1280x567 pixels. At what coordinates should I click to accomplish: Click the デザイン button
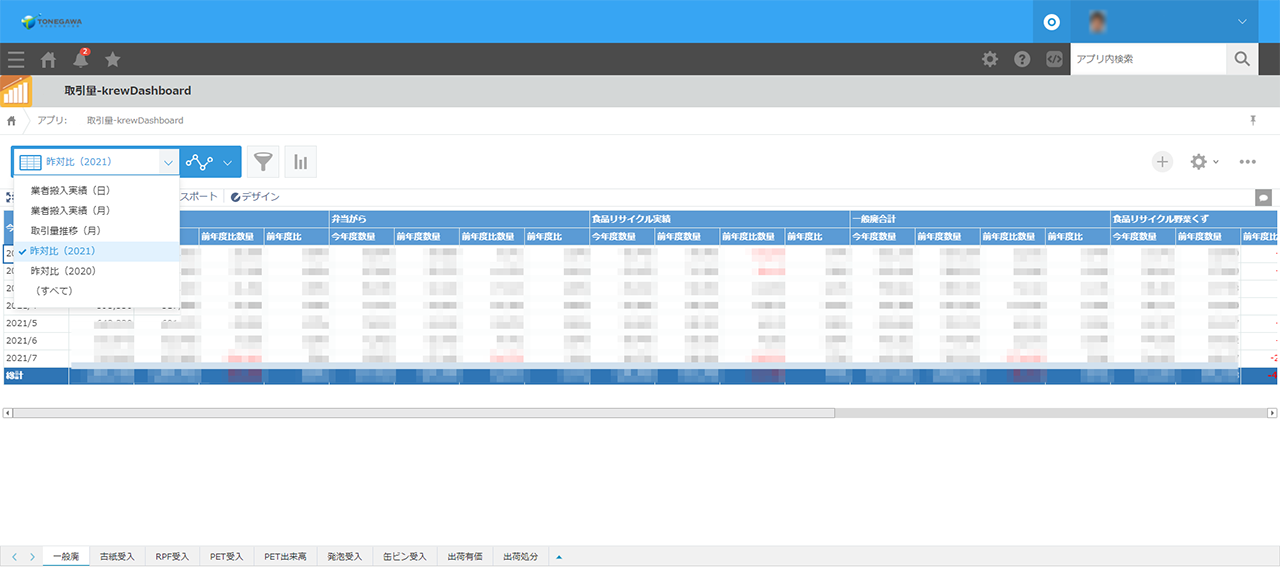[x=255, y=197]
